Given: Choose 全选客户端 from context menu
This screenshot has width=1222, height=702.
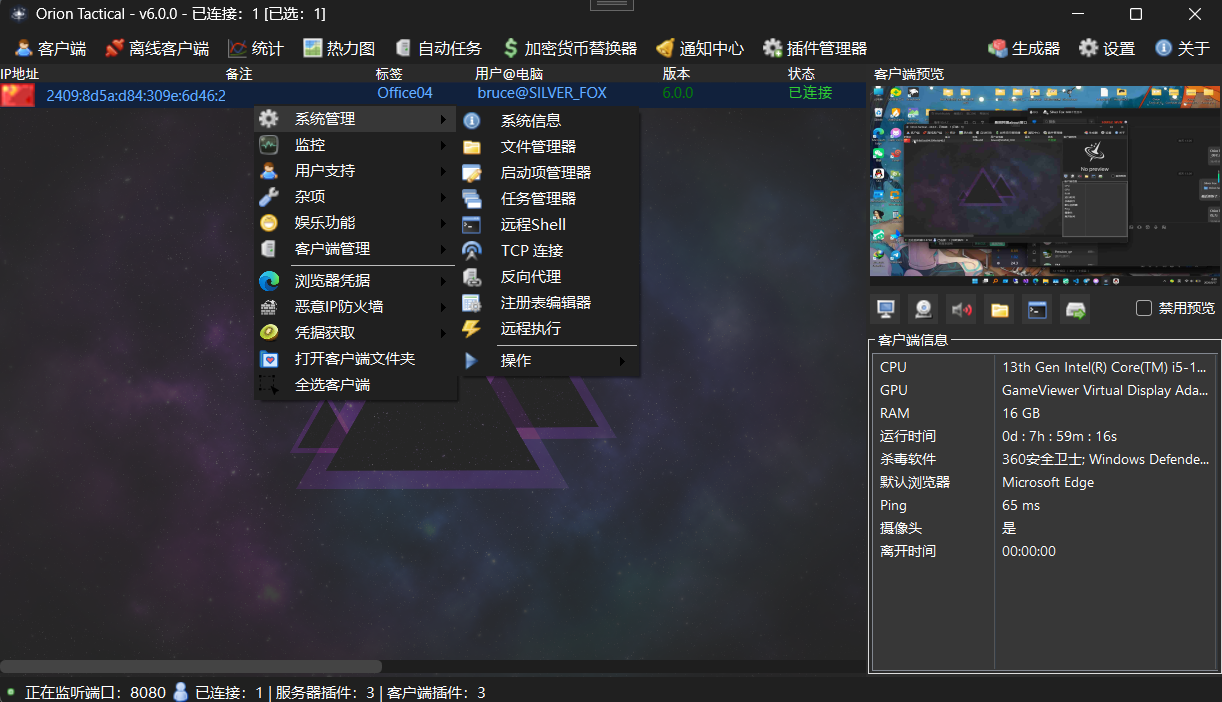Looking at the screenshot, I should pyautogui.click(x=355, y=384).
